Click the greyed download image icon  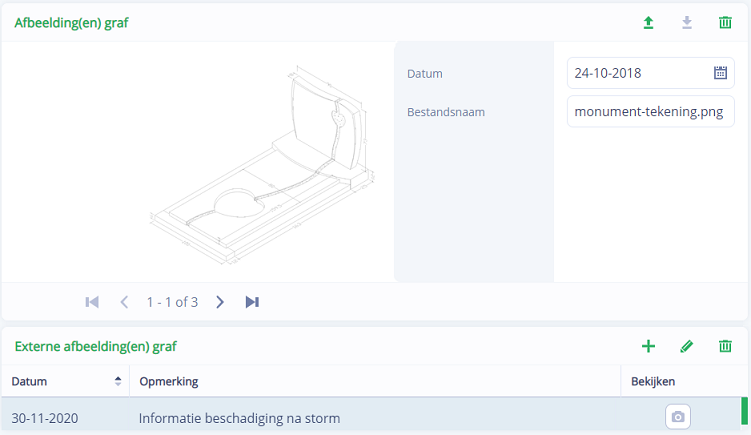pyautogui.click(x=687, y=23)
